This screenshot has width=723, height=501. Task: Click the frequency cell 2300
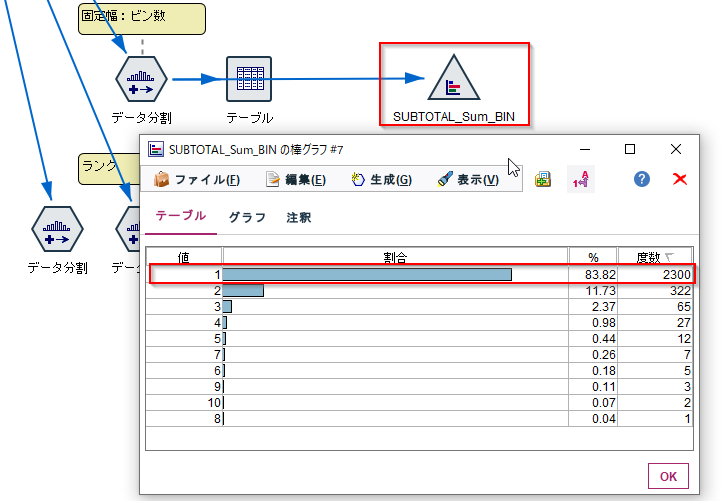coord(655,275)
